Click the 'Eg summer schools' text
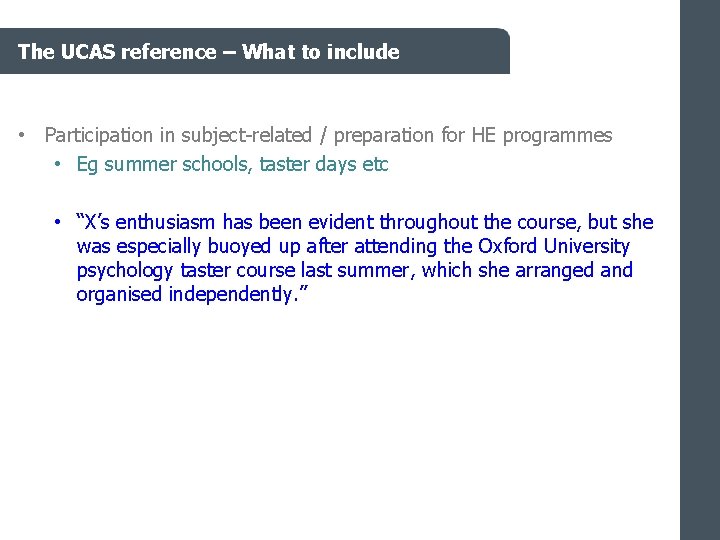The image size is (720, 540). 164,165
